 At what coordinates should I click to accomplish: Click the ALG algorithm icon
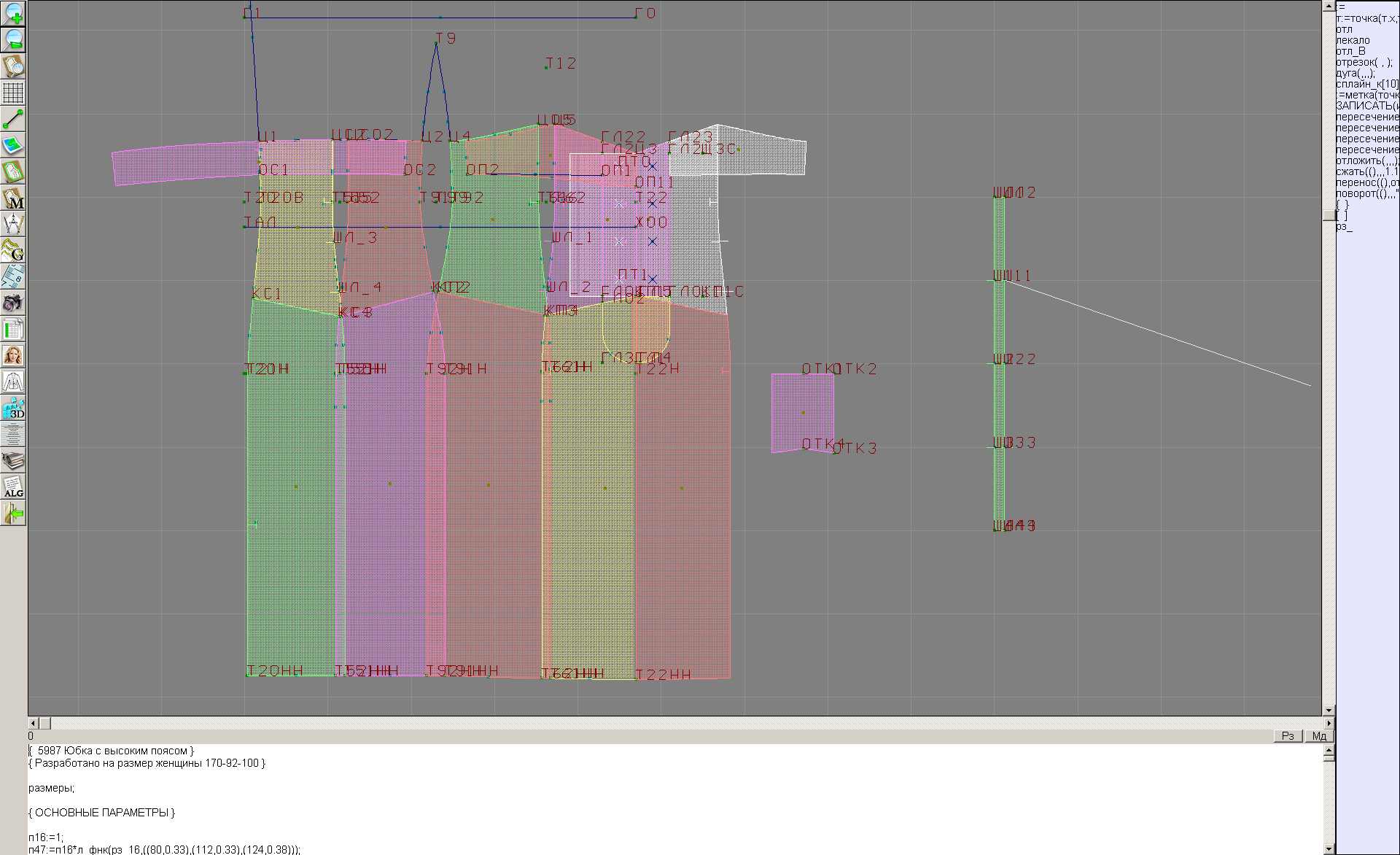point(13,487)
